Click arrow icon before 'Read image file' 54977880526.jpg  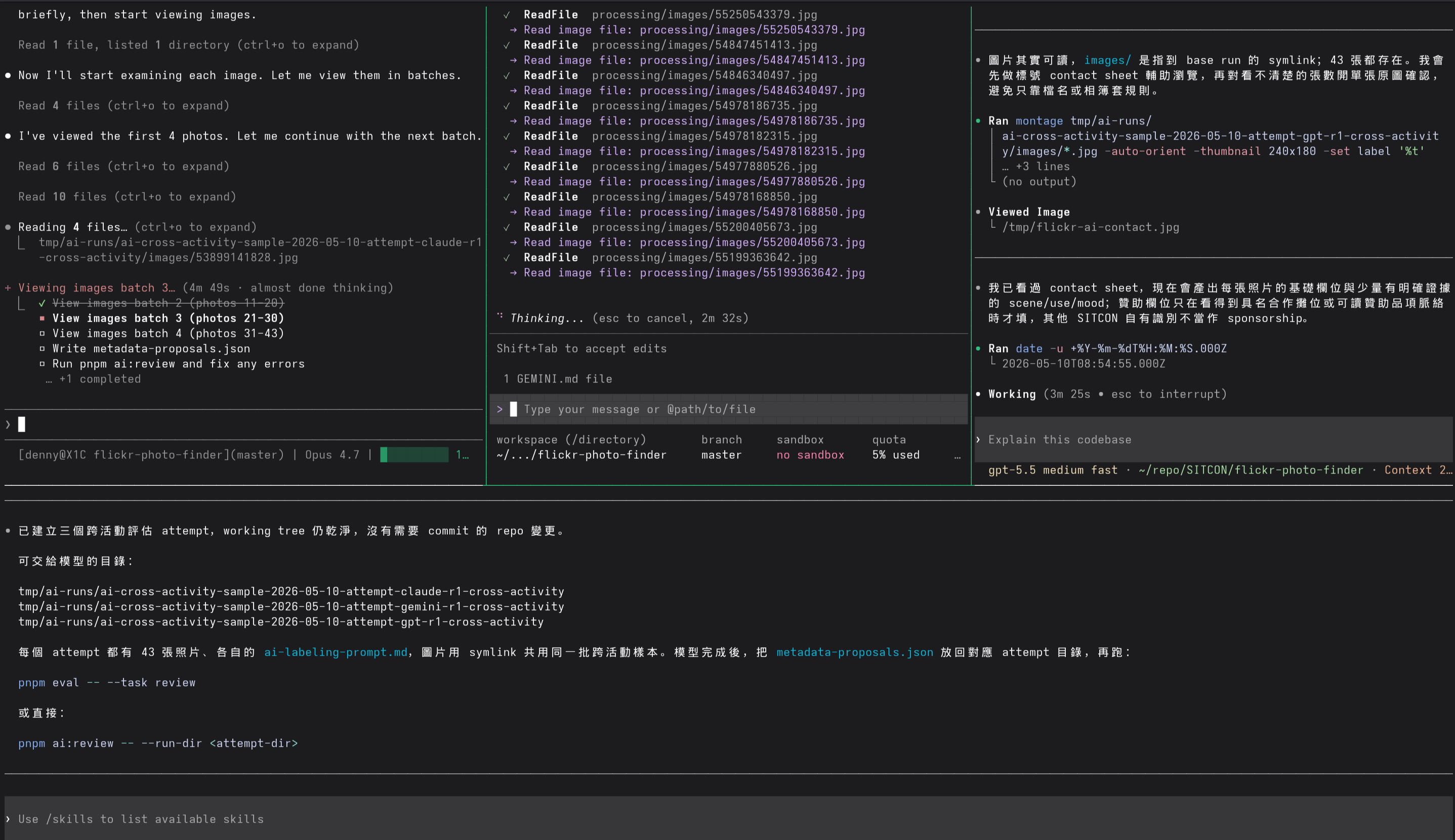pos(514,182)
